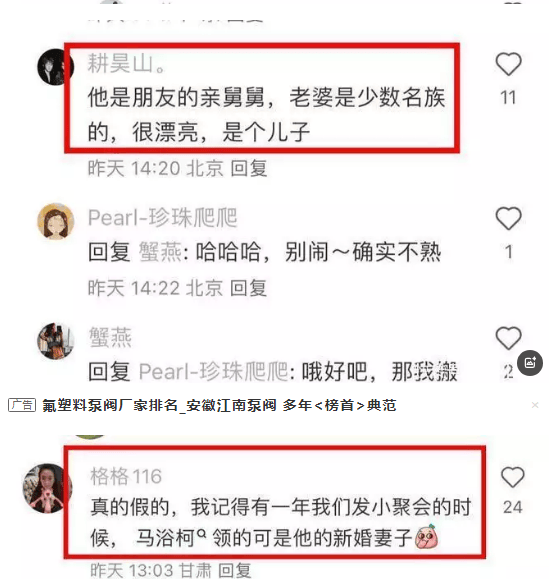Open 耕昊山's profile avatar
The width and height of the screenshot is (560, 579).
(x=55, y=67)
